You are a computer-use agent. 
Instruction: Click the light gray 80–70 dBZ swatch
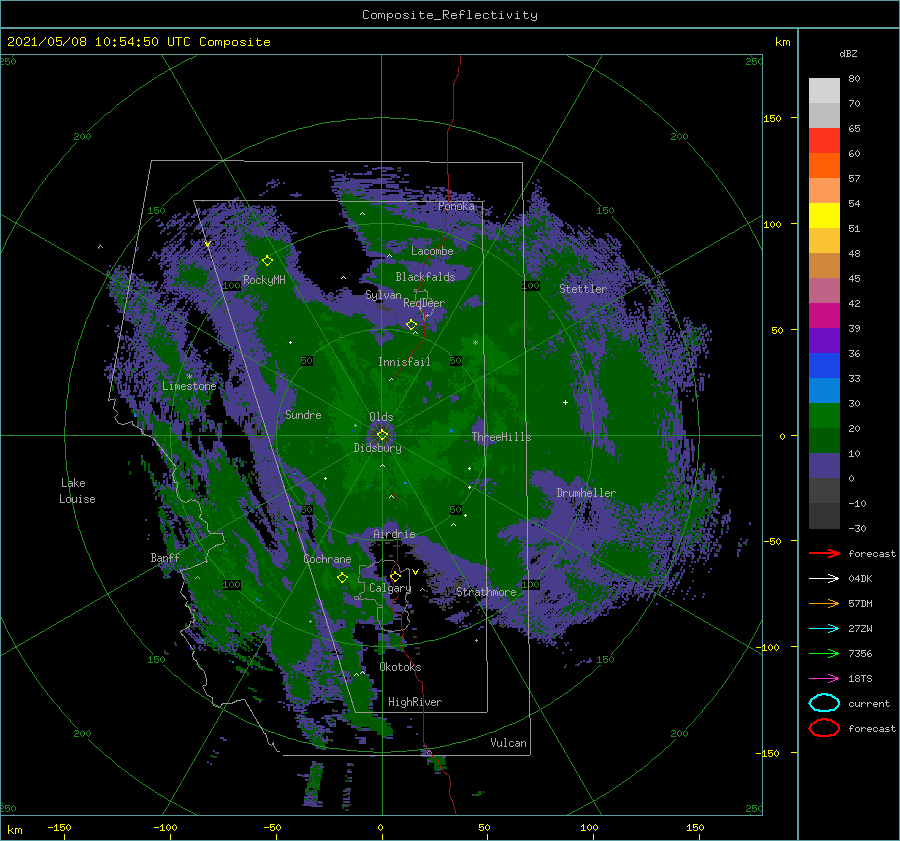tap(824, 91)
